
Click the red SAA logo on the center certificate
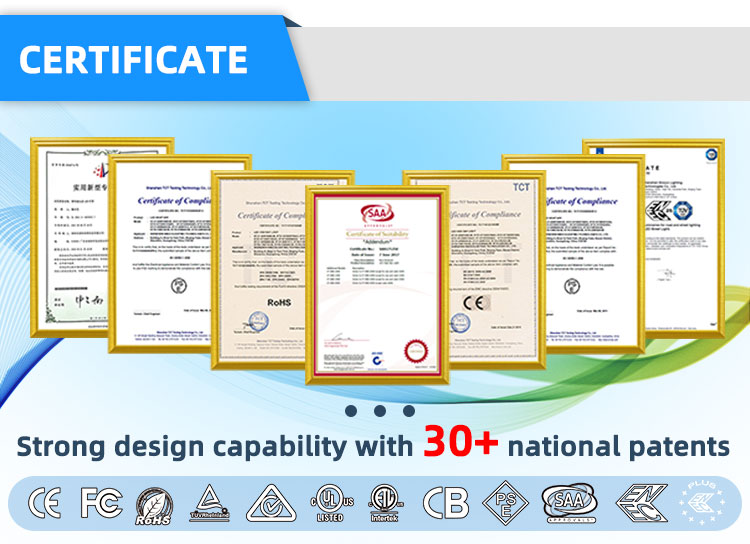pyautogui.click(x=377, y=213)
